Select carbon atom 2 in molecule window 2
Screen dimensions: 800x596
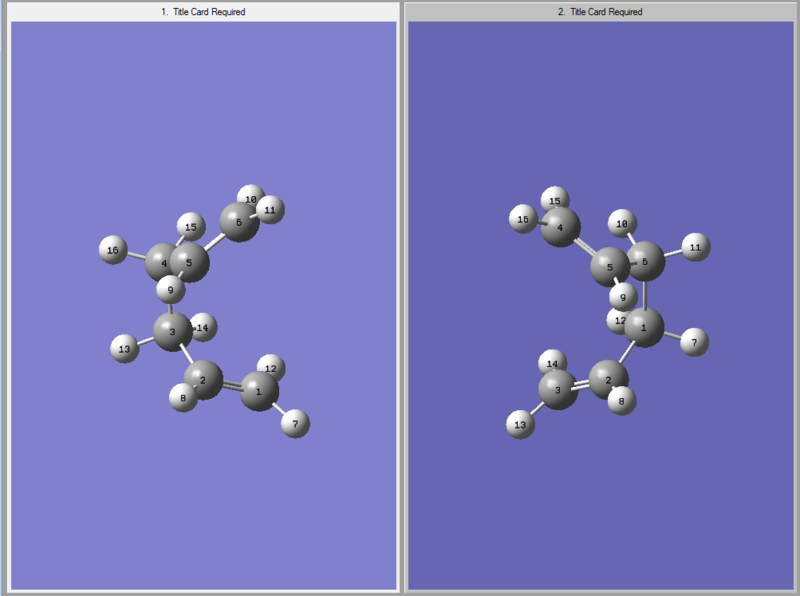click(609, 380)
